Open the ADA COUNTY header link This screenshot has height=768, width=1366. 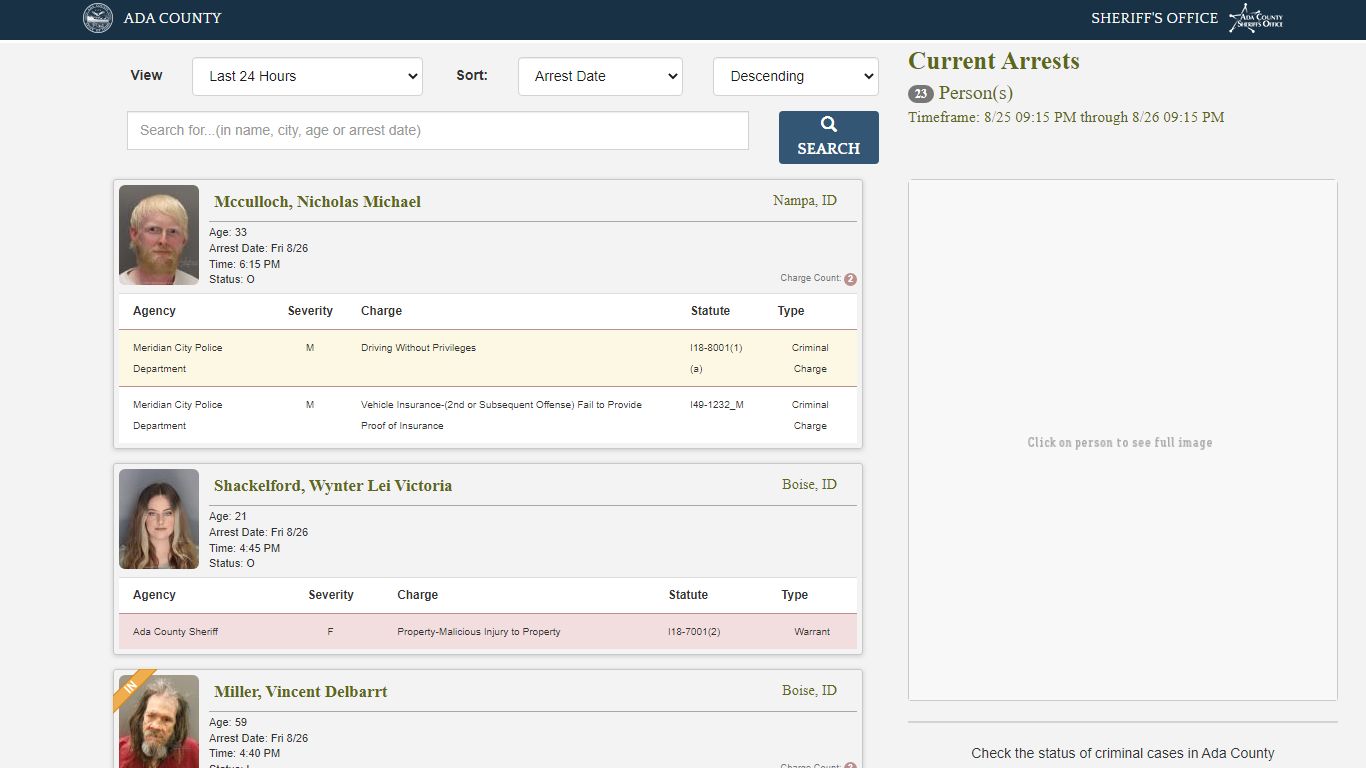(172, 18)
